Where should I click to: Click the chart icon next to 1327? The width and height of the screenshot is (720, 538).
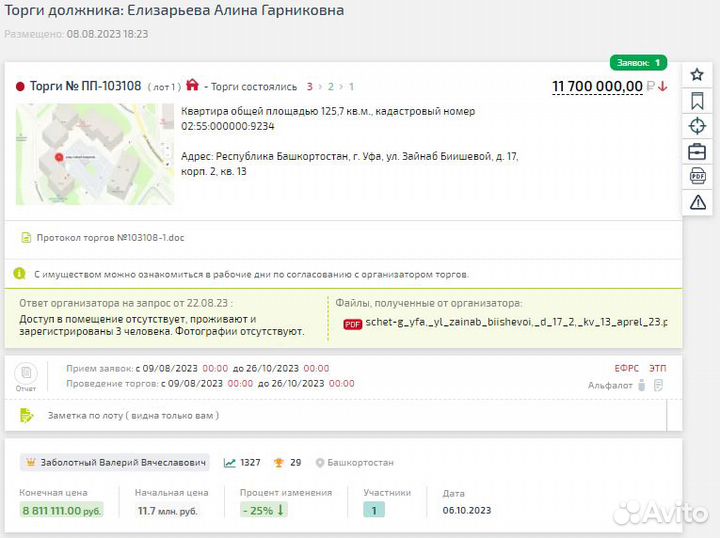tap(230, 463)
